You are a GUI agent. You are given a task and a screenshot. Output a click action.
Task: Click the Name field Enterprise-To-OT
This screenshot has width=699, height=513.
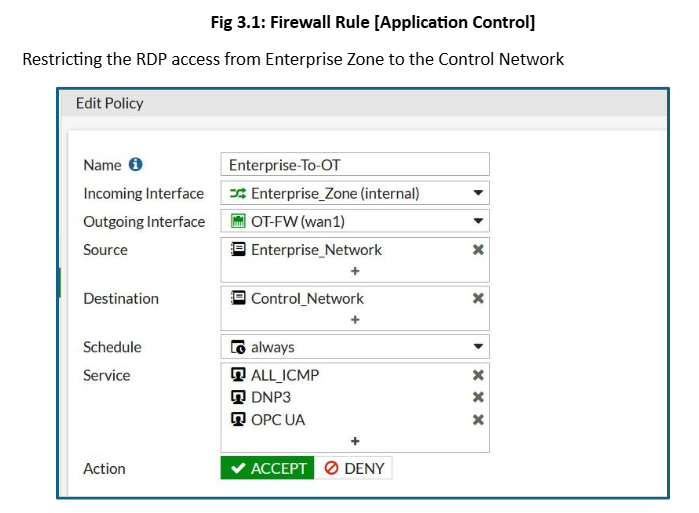[355, 165]
